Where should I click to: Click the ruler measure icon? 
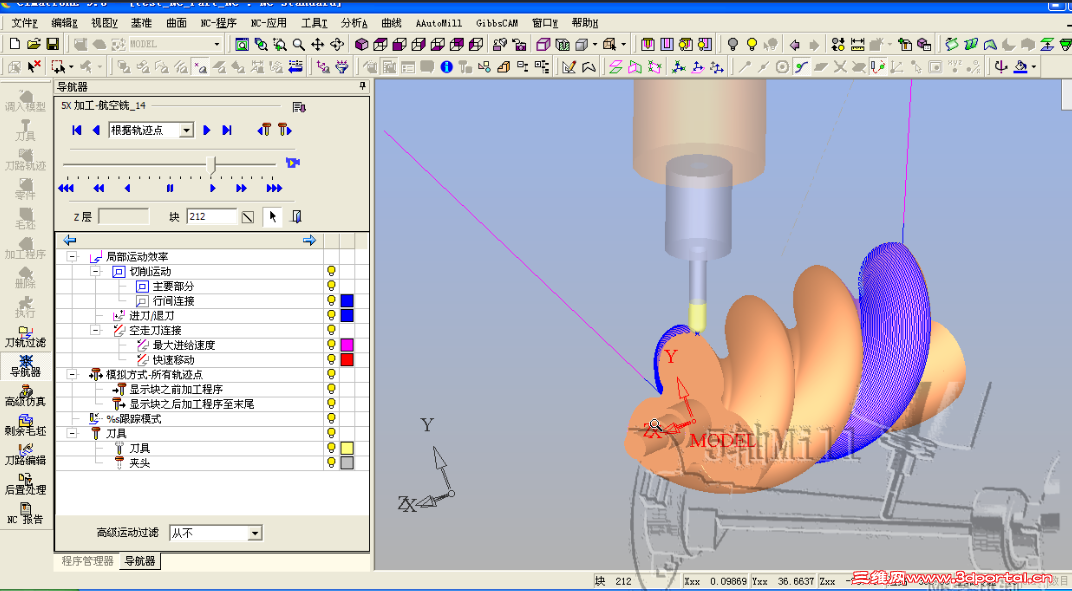tap(857, 44)
